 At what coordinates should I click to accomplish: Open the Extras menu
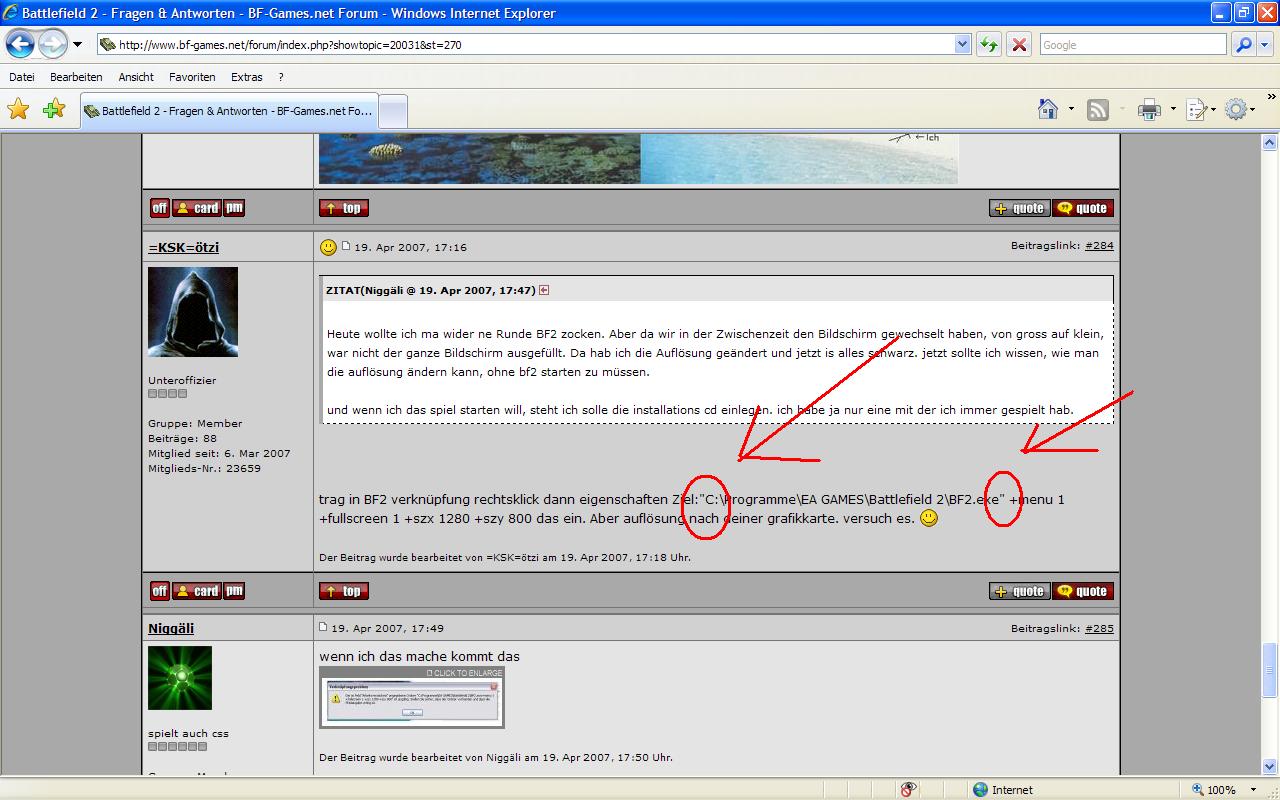246,77
